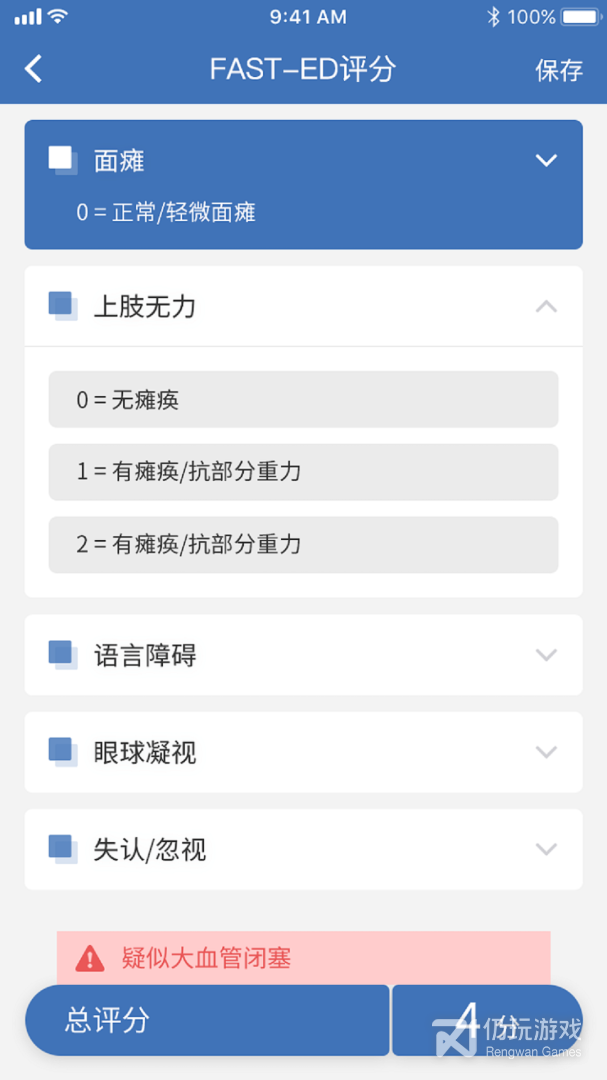Viewport: 607px width, 1080px height.
Task: Collapse the 上肢无力 section
Action: 546,305
